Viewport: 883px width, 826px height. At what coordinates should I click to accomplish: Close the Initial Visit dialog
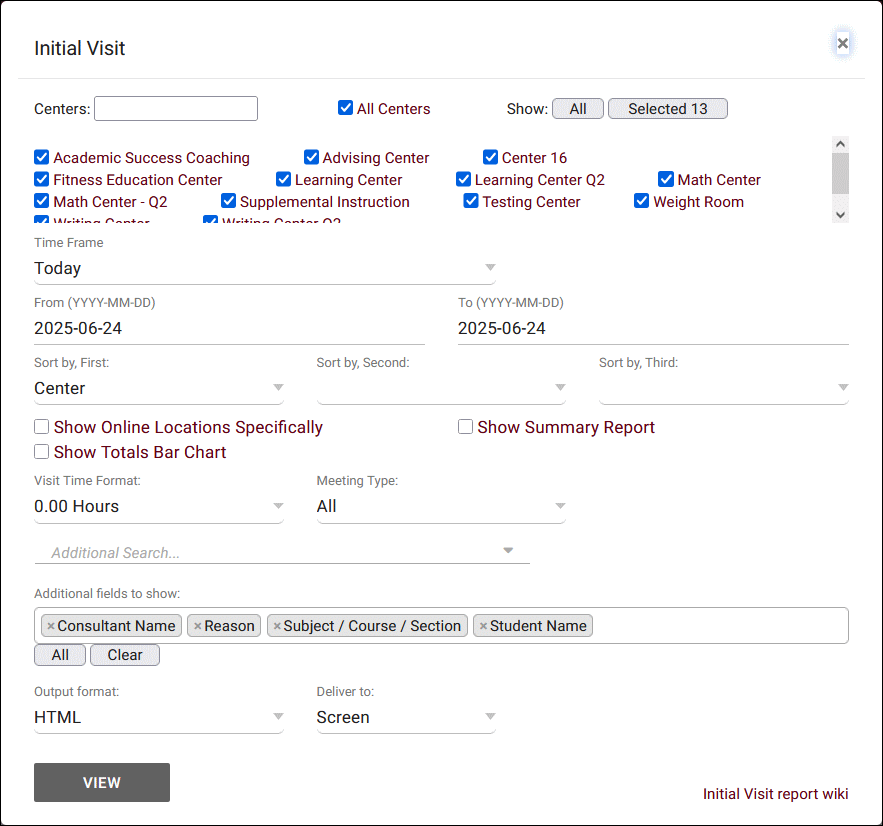[x=842, y=43]
